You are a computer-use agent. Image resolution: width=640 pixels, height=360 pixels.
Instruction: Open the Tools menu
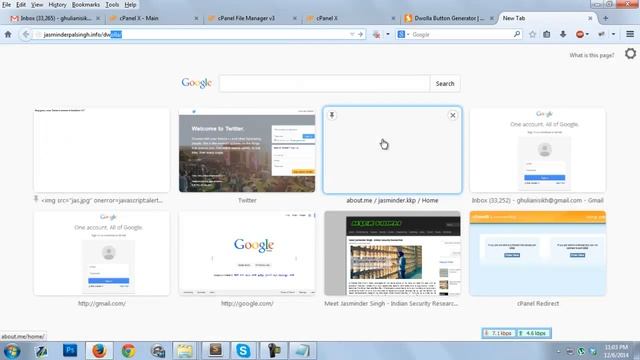(112, 5)
